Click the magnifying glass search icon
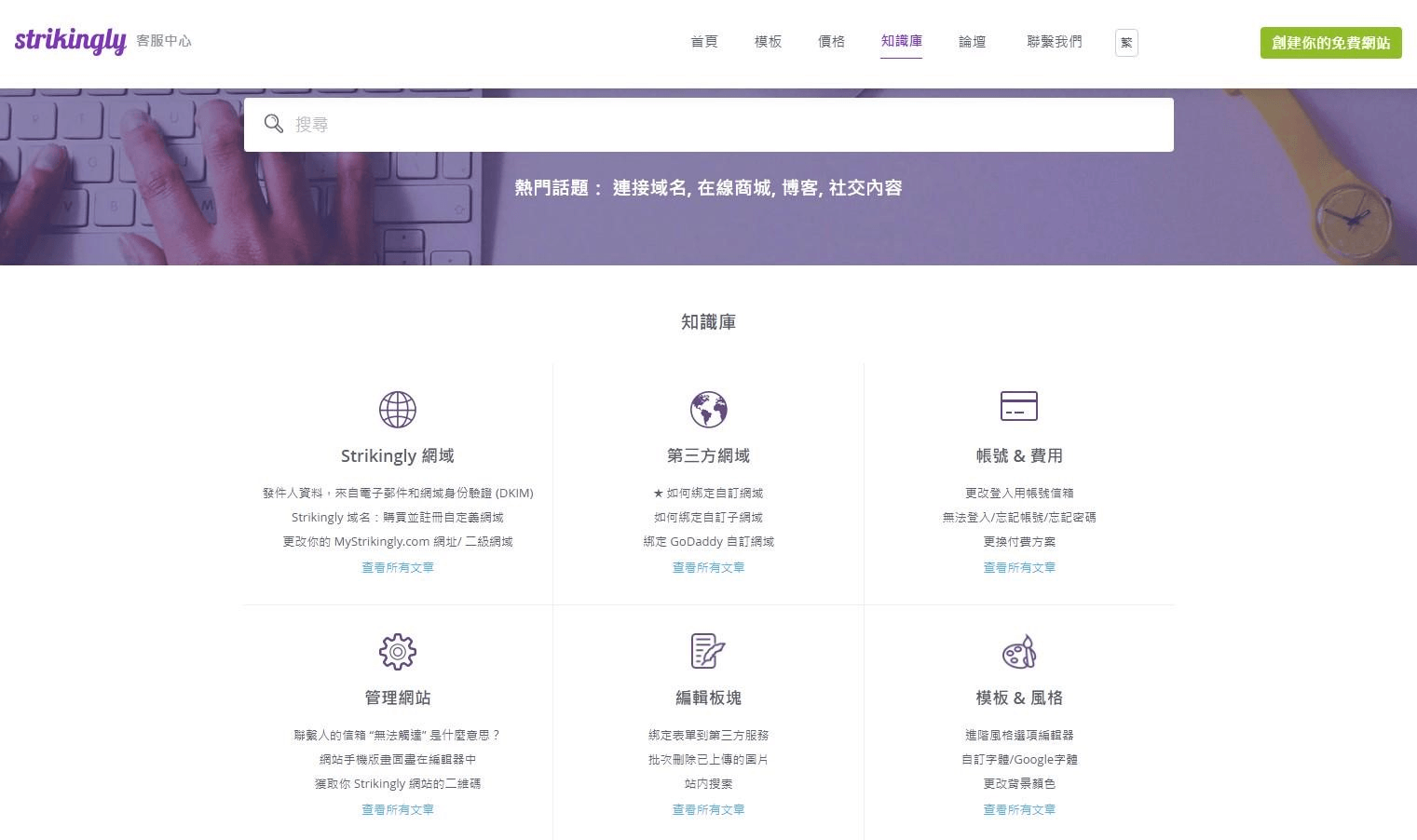Viewport: 1417px width, 840px height. (x=273, y=124)
